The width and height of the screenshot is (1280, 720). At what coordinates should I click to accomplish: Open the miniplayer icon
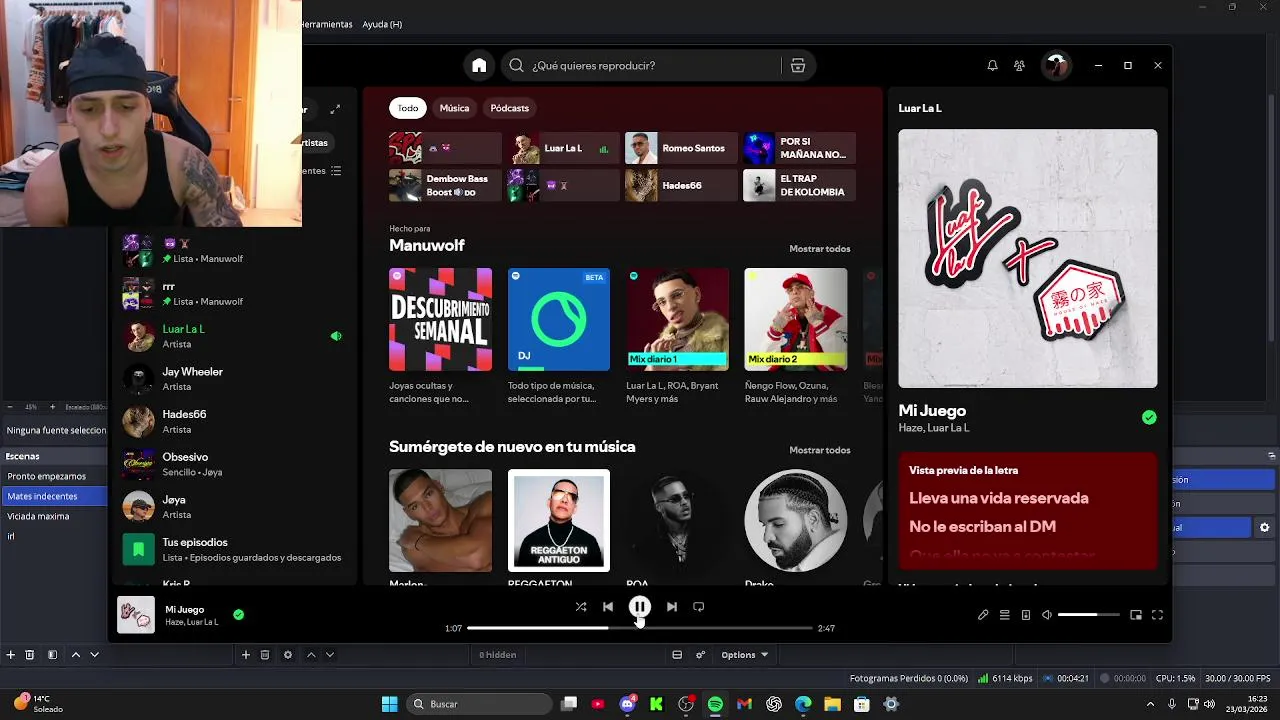point(1136,615)
